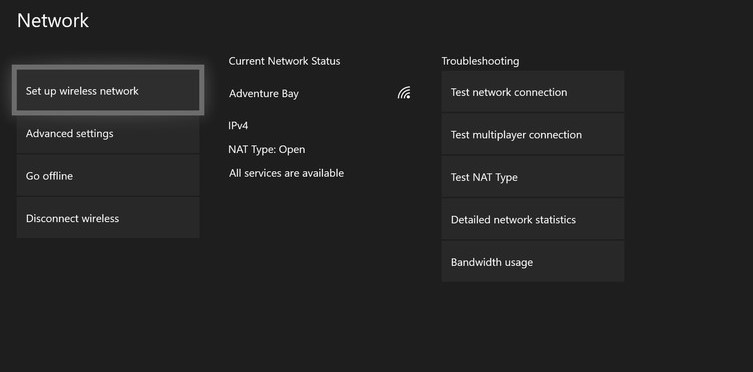Click All services are available text
Image resolution: width=753 pixels, height=372 pixels.
pos(286,173)
